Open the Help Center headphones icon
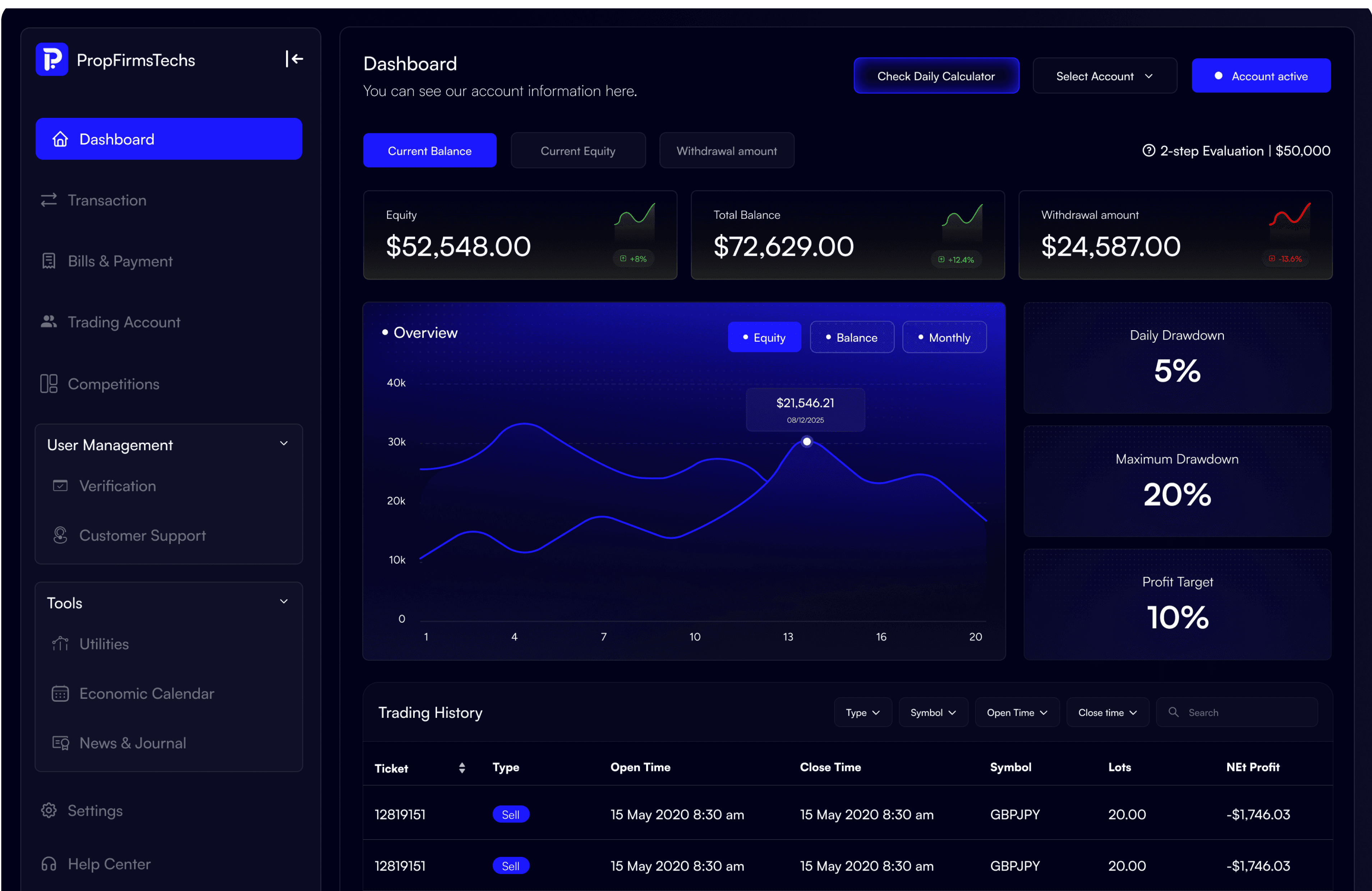 49,864
